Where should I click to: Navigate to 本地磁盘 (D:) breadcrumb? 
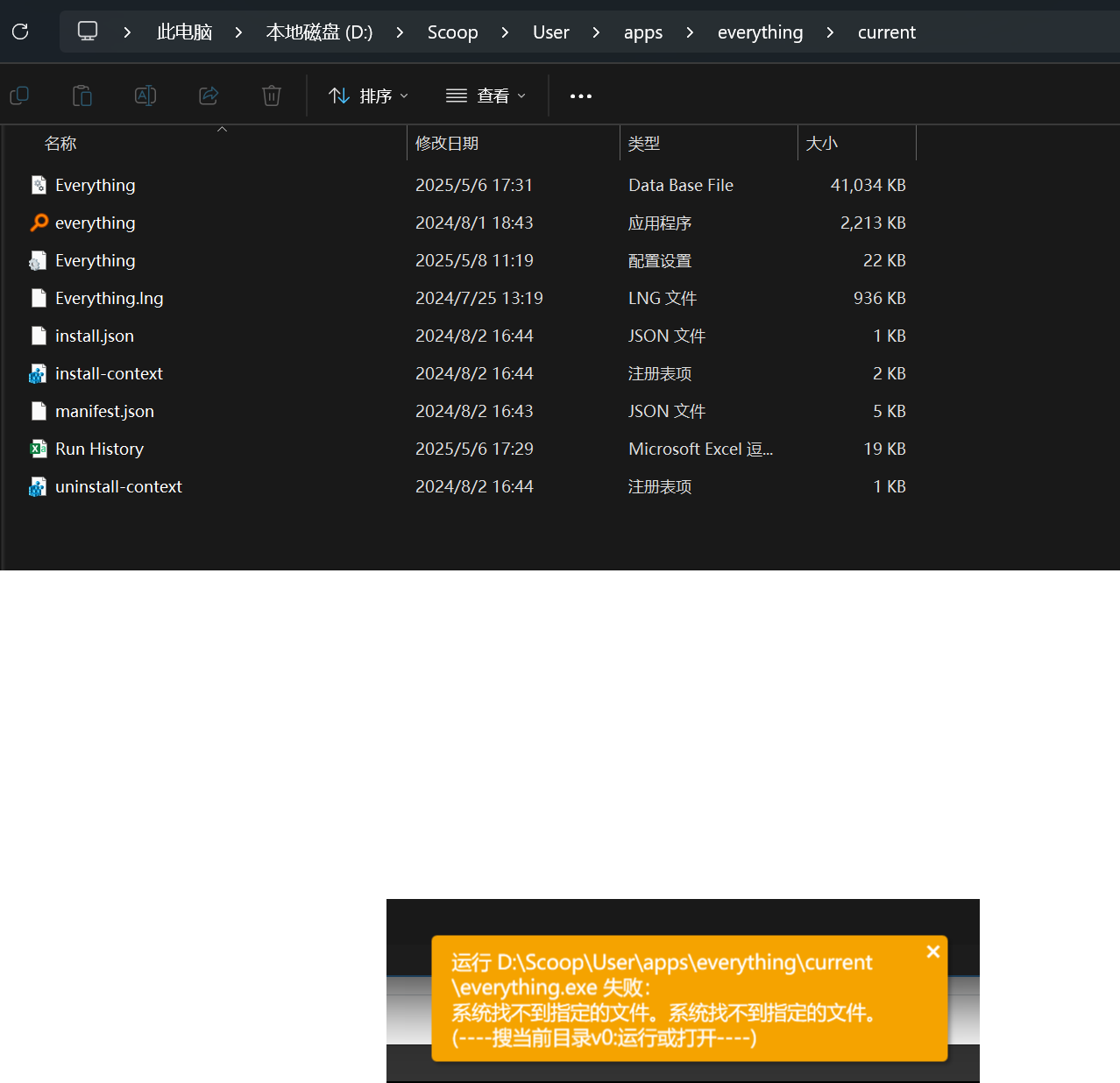click(319, 32)
